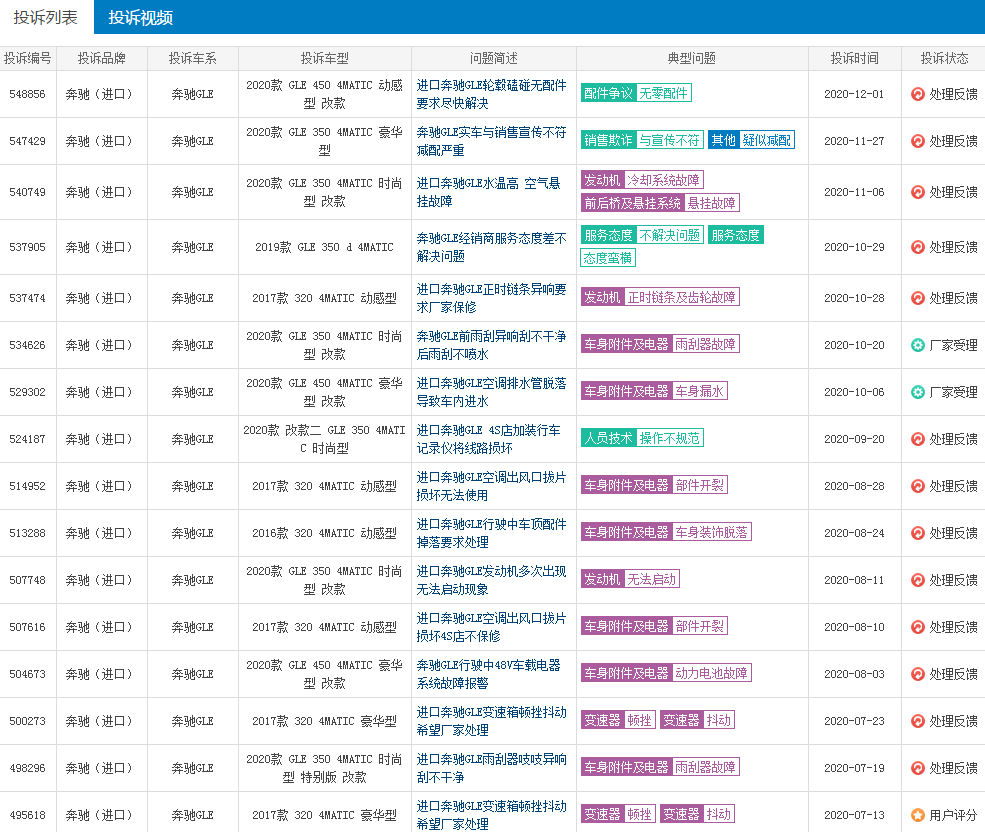
Task: Open complaint 行驶中车顶配件掉落
Action: pyautogui.click(x=491, y=534)
